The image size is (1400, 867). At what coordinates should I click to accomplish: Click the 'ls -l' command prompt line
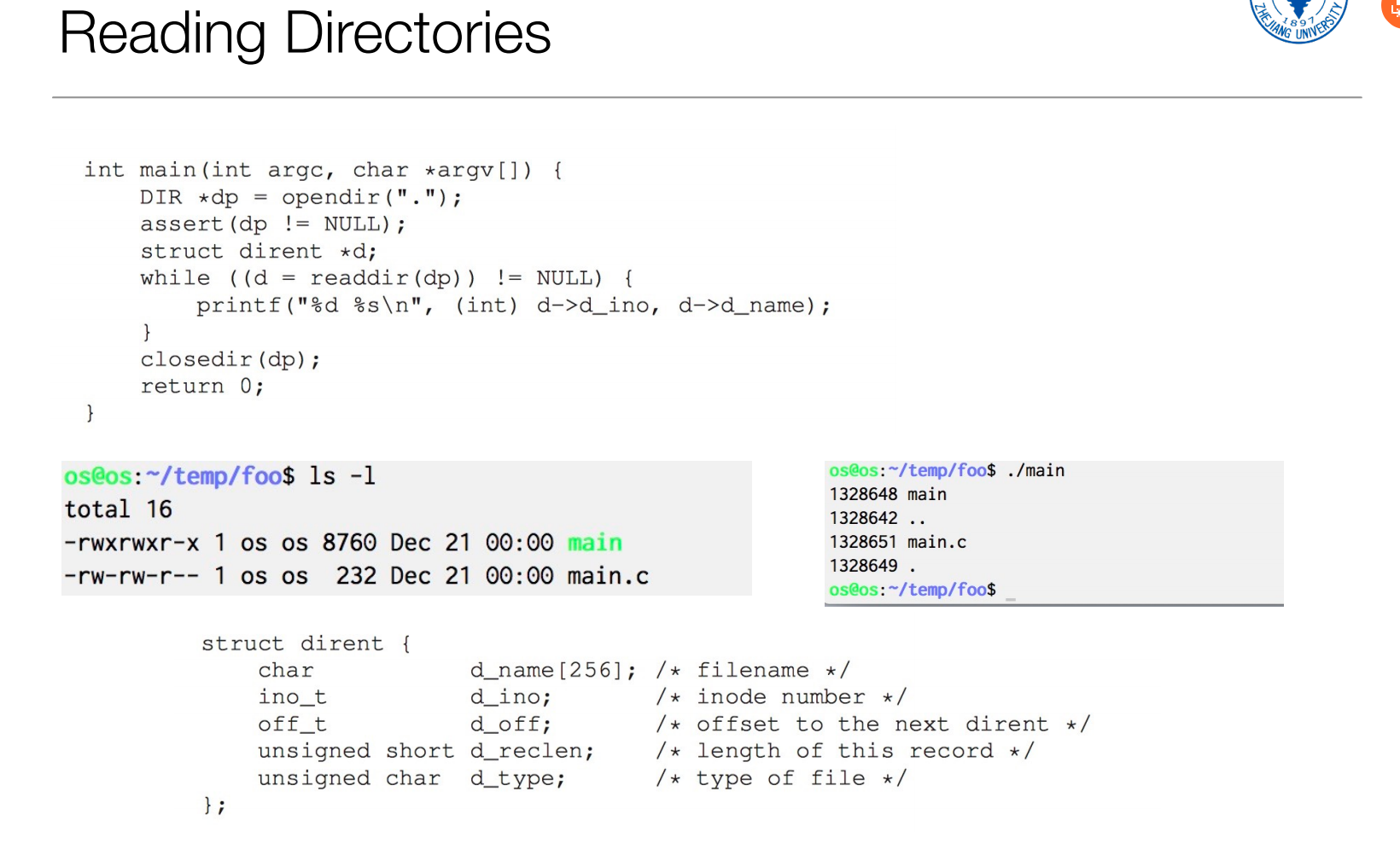220,476
